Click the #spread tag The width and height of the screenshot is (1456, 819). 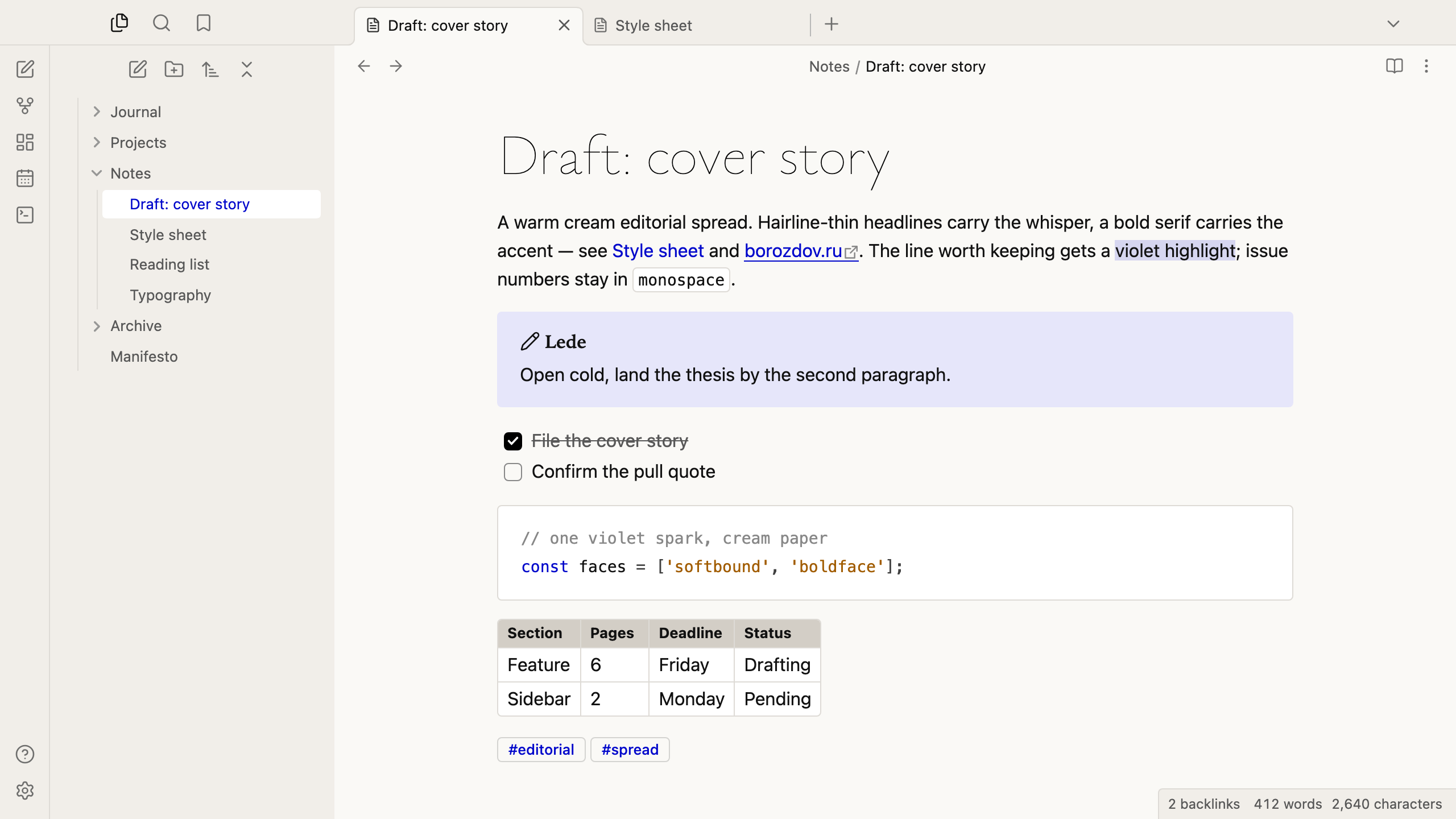pos(630,750)
